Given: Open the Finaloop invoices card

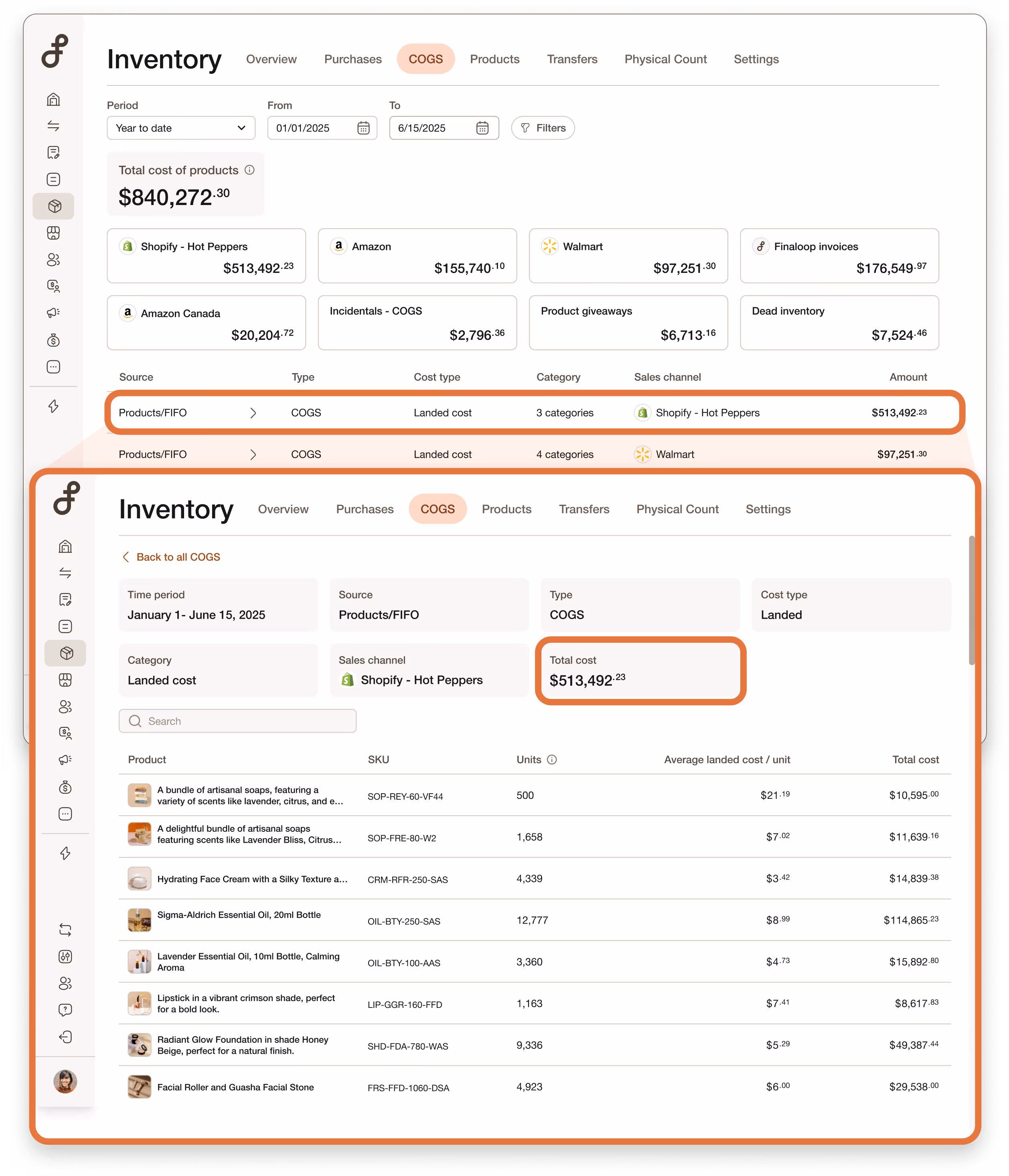Looking at the screenshot, I should coord(839,256).
